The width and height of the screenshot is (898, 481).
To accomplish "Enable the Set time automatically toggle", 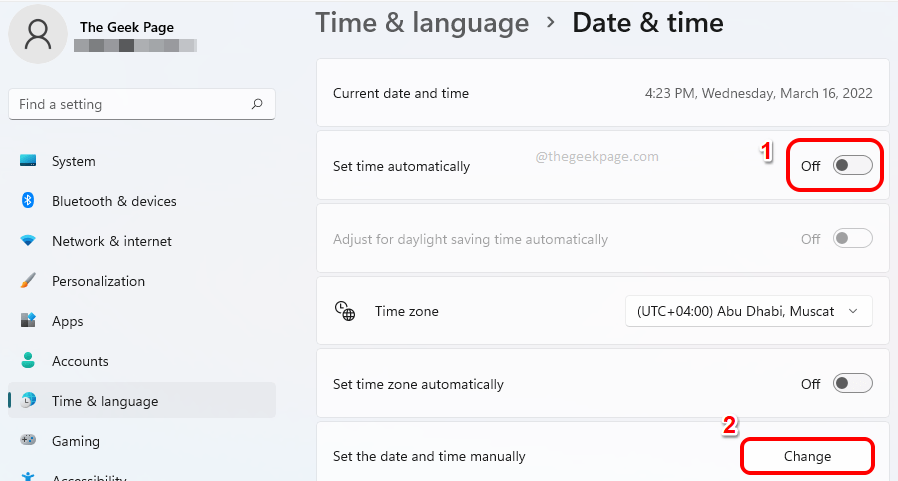I will pos(852,166).
